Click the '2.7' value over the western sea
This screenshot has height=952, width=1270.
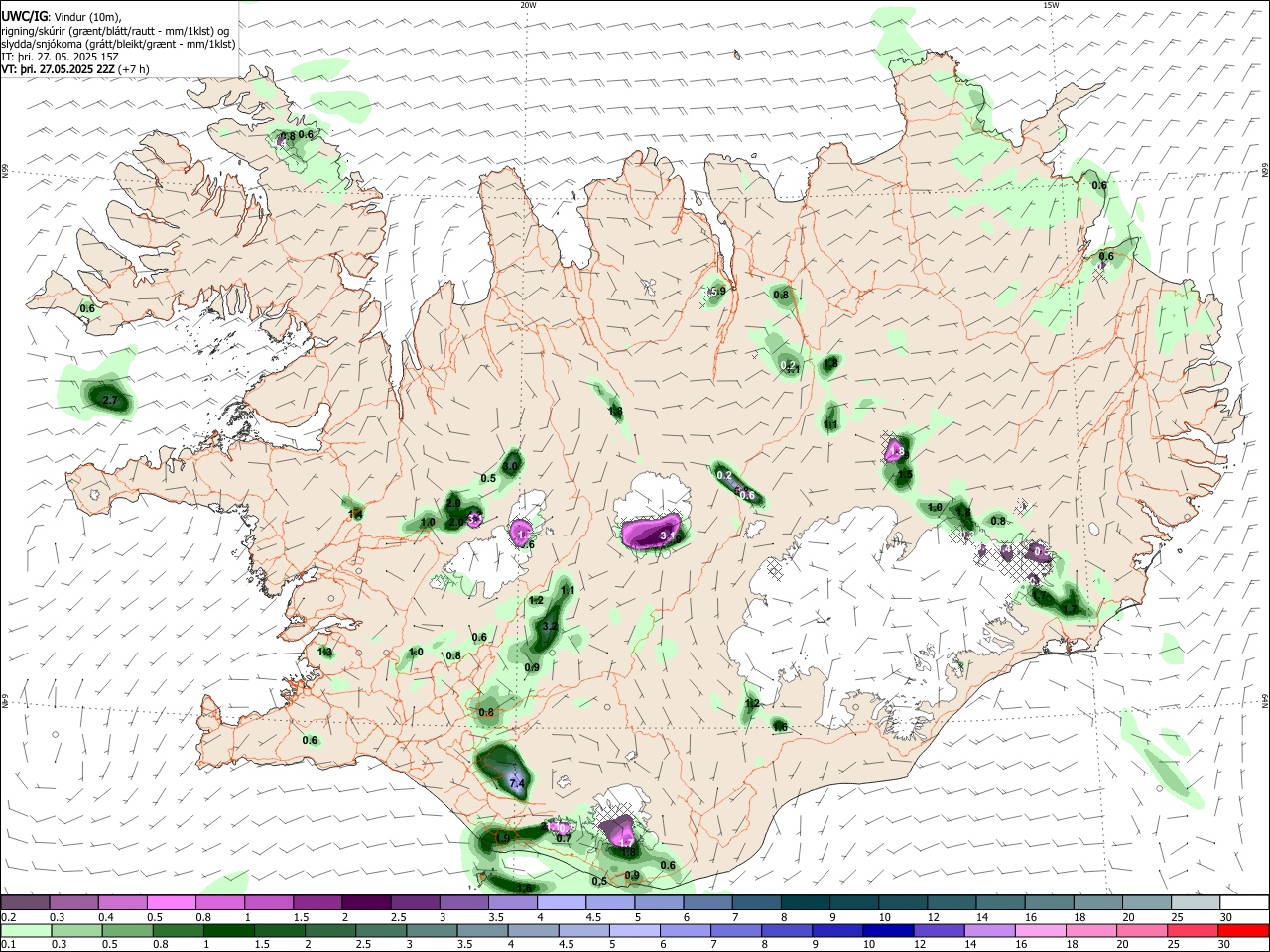pos(110,401)
